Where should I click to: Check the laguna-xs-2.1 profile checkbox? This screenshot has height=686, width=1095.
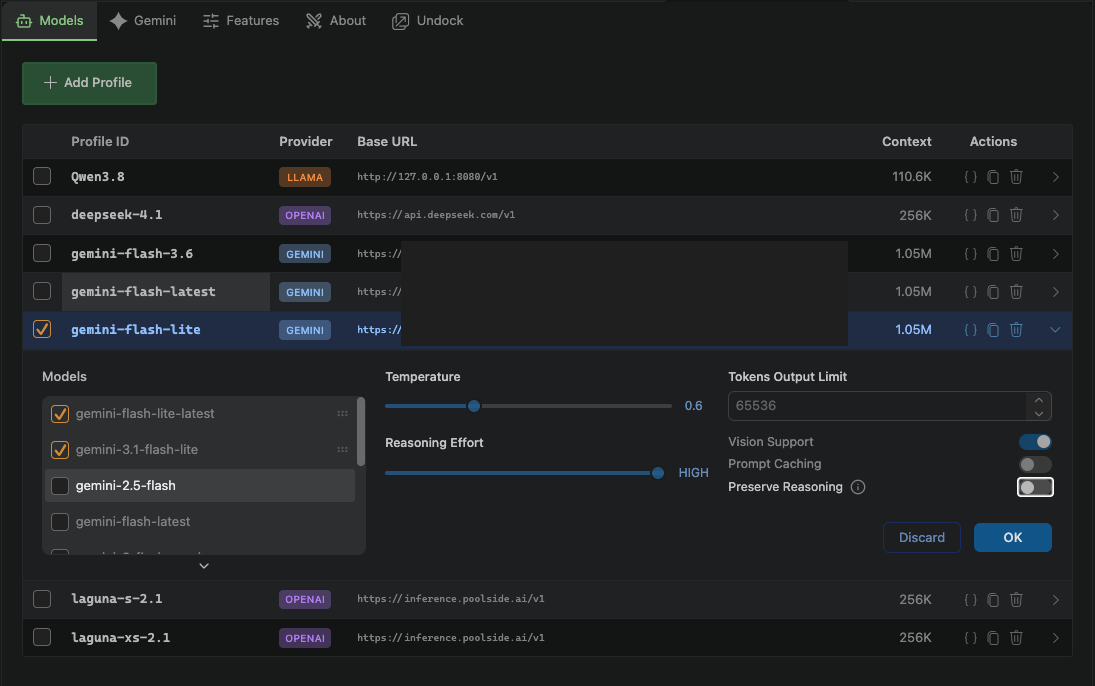pyautogui.click(x=42, y=637)
